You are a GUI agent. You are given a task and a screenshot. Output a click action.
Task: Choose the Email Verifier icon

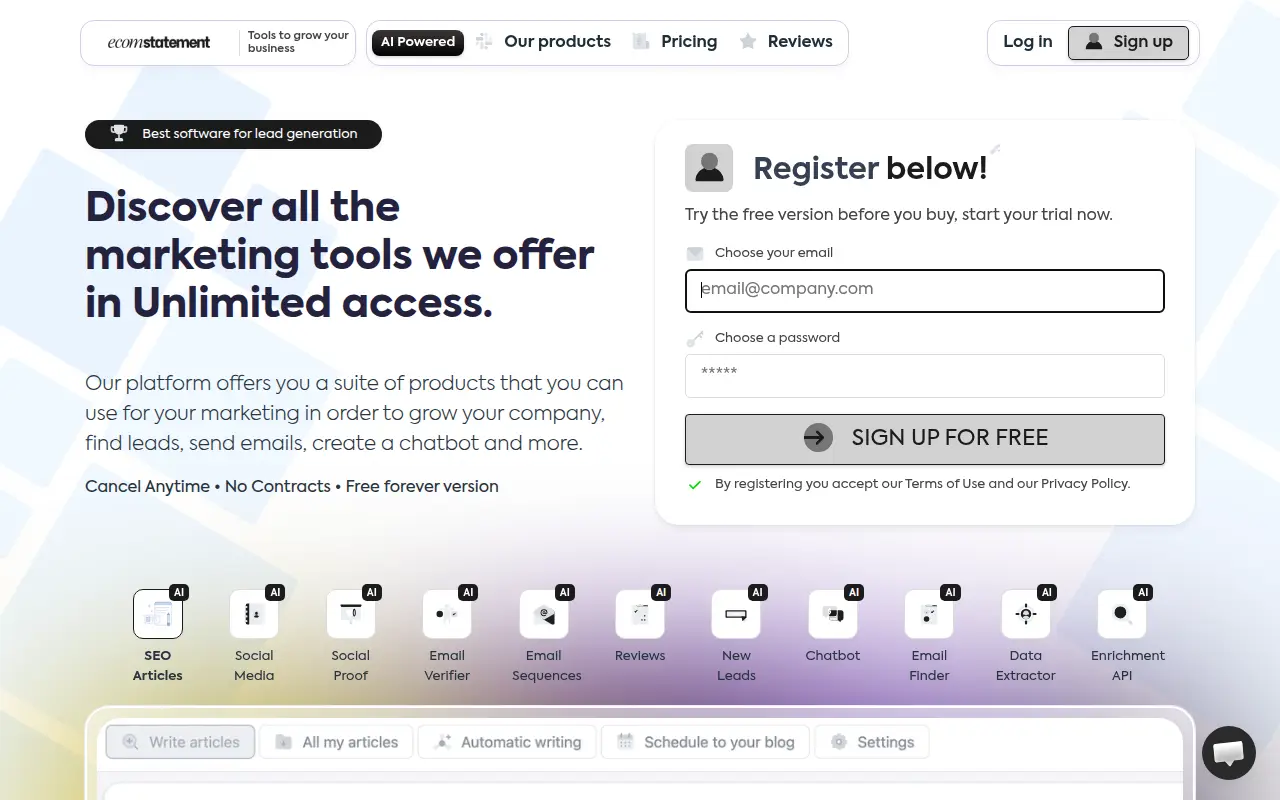tap(447, 614)
